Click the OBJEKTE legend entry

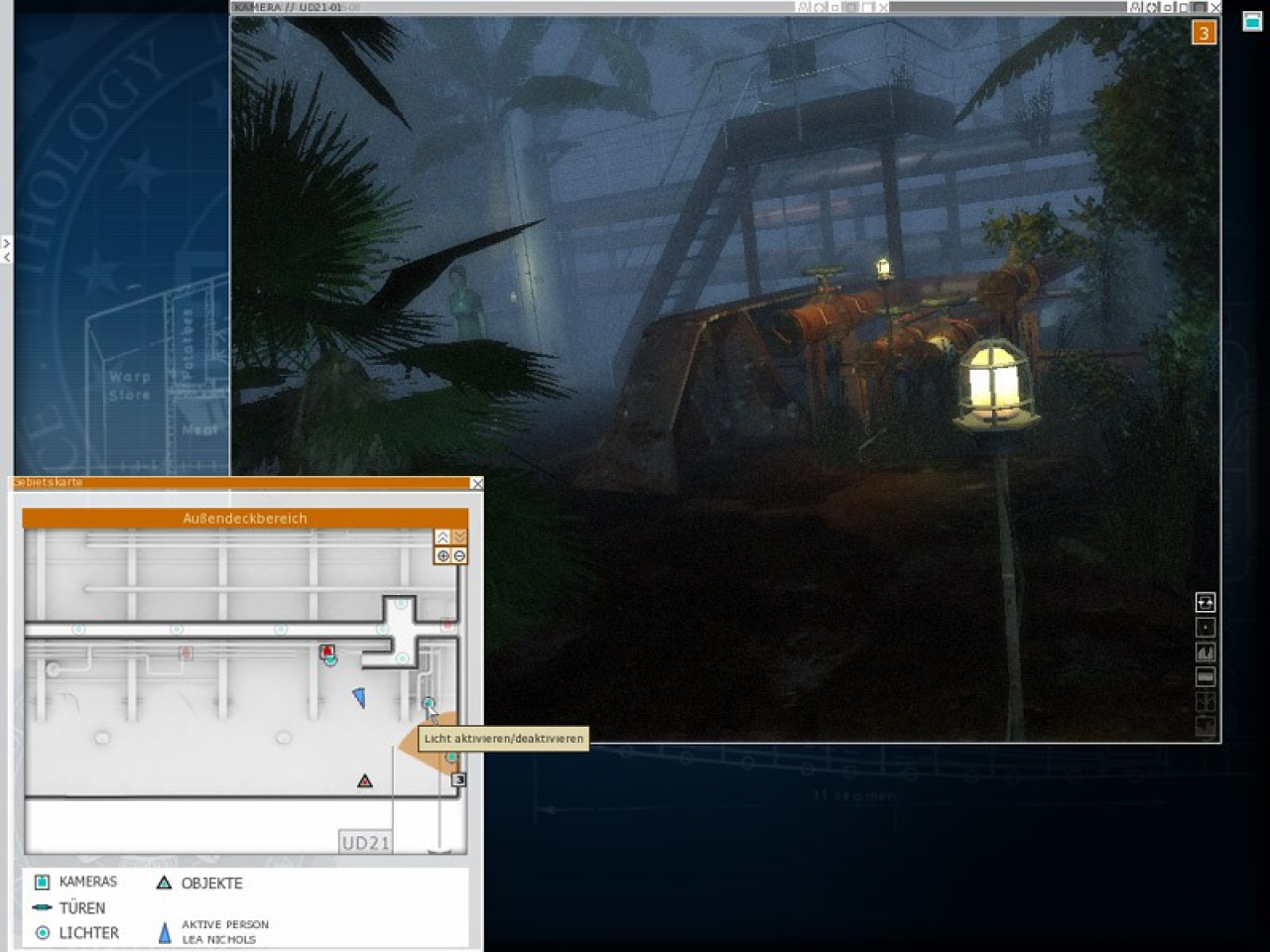pyautogui.click(x=199, y=883)
